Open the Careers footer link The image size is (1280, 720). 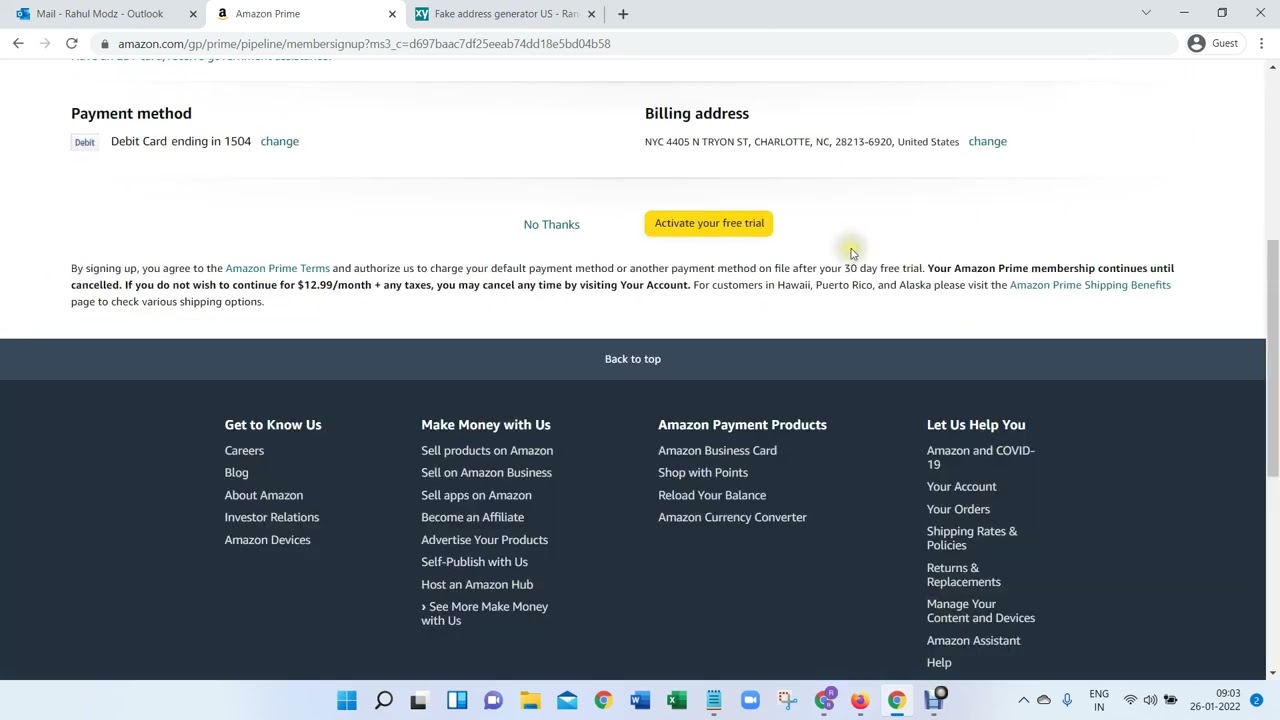pos(244,450)
